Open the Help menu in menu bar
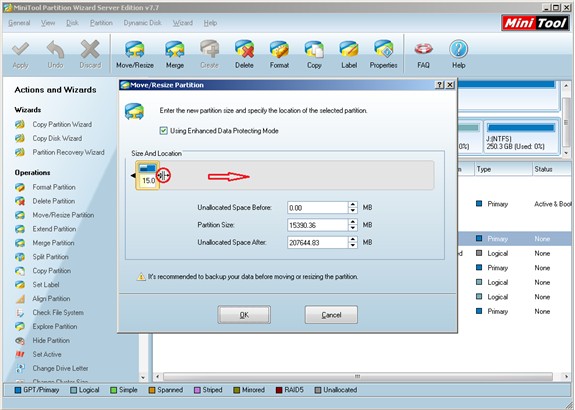Screen dimensions: 575x410 coord(210,23)
